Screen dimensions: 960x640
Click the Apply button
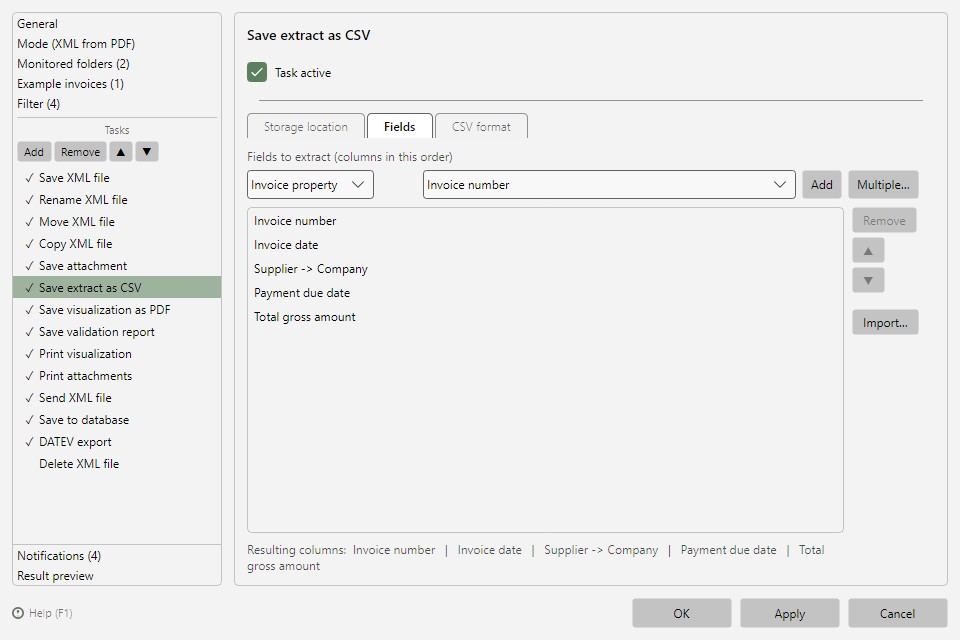(790, 614)
